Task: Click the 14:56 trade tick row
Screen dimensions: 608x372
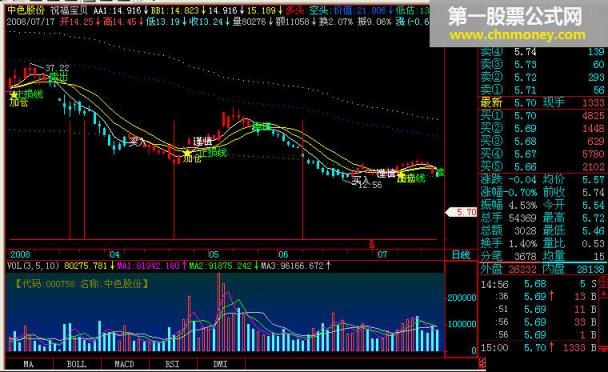Action: (540, 284)
